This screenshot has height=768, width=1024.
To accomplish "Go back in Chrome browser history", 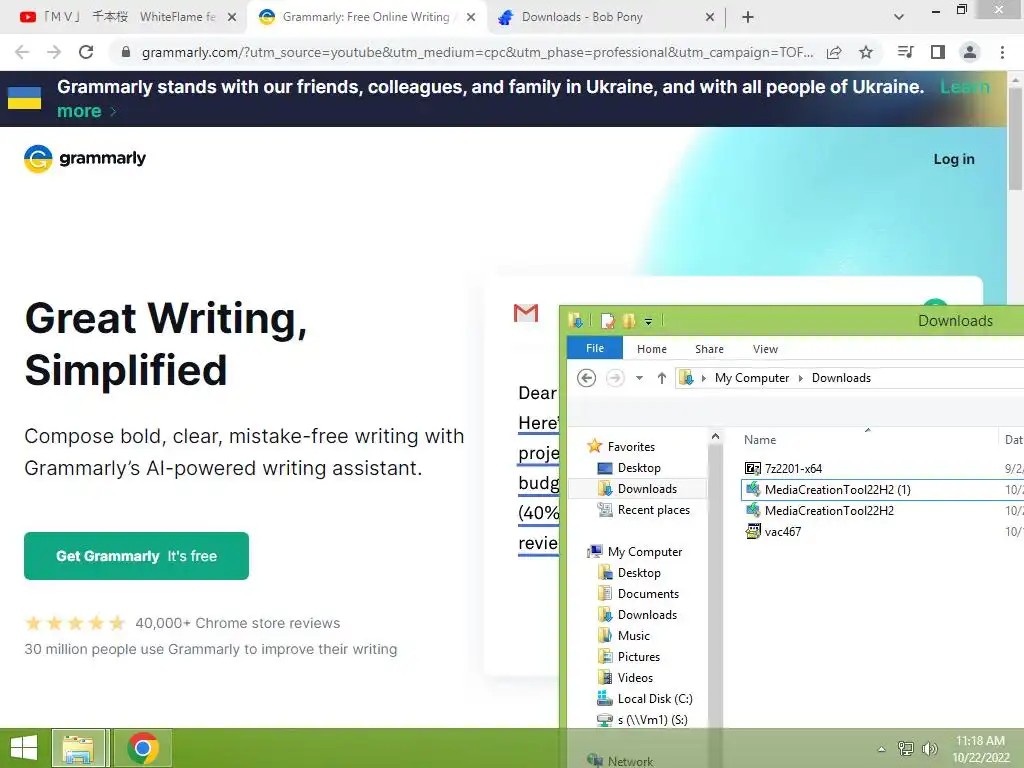I will click(x=22, y=52).
